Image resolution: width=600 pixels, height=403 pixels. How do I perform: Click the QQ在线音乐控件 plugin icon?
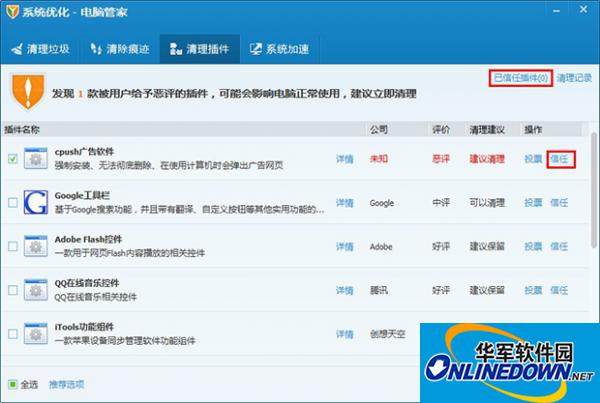point(36,290)
